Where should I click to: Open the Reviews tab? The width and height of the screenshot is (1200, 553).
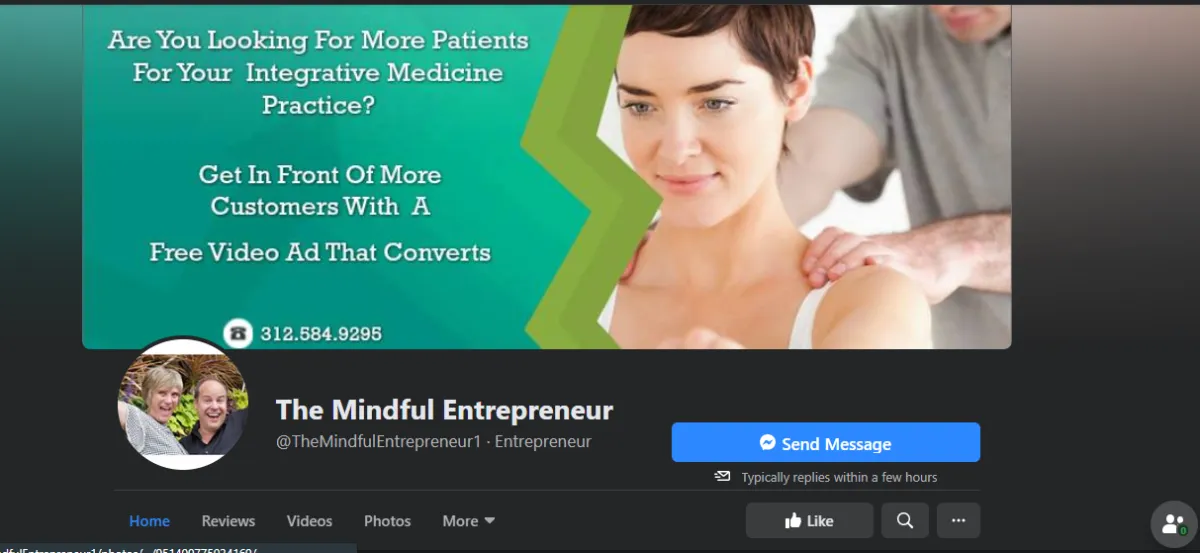(x=228, y=521)
